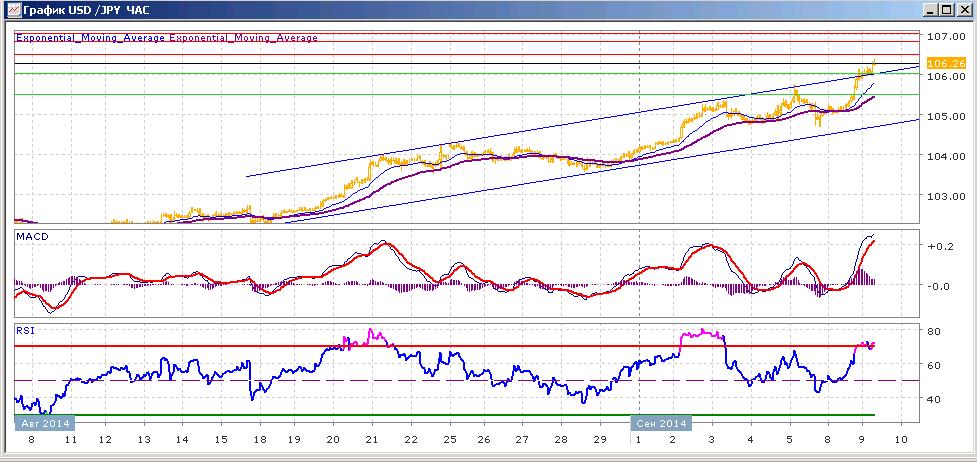Click the 60 RSI scale value
This screenshot has width=977, height=462.
[x=935, y=365]
